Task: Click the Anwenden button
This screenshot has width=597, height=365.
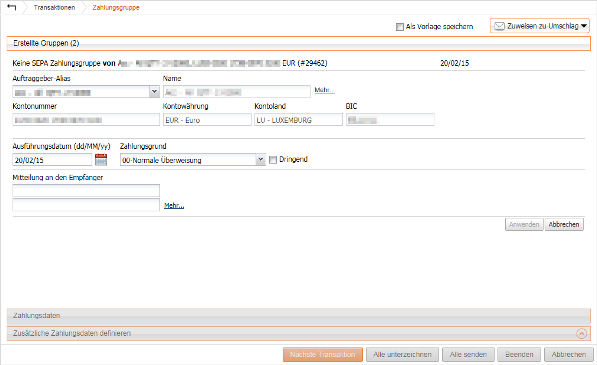Action: [524, 225]
